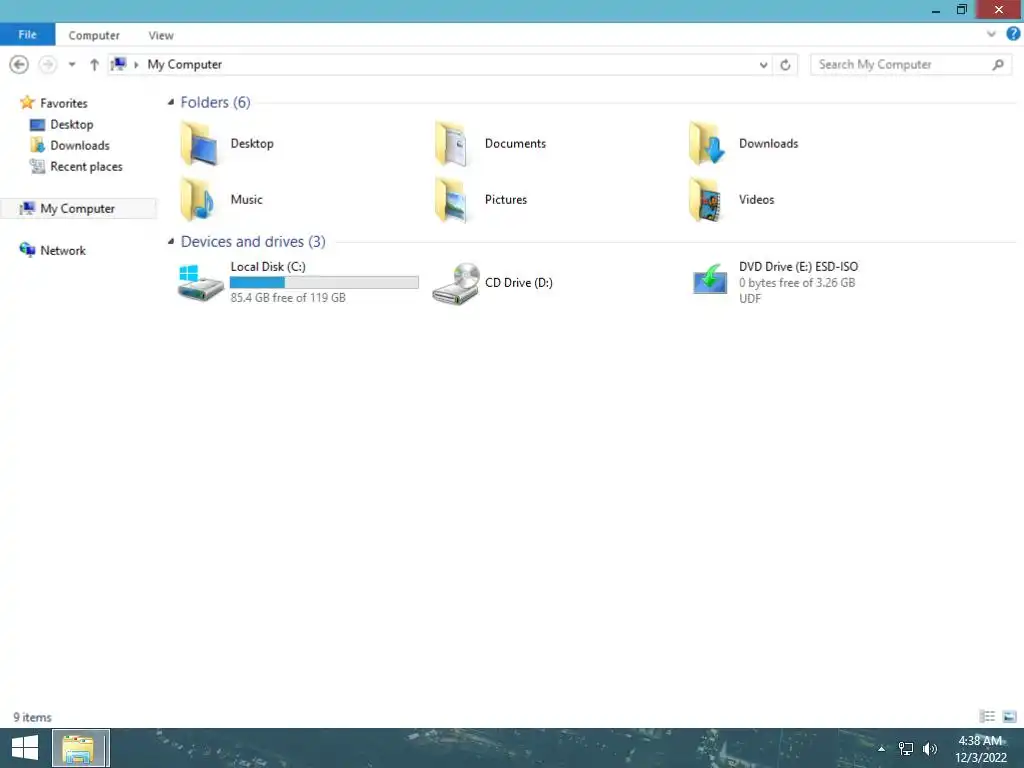Open the address bar history dropdown
Image resolution: width=1024 pixels, height=768 pixels.
coord(763,65)
